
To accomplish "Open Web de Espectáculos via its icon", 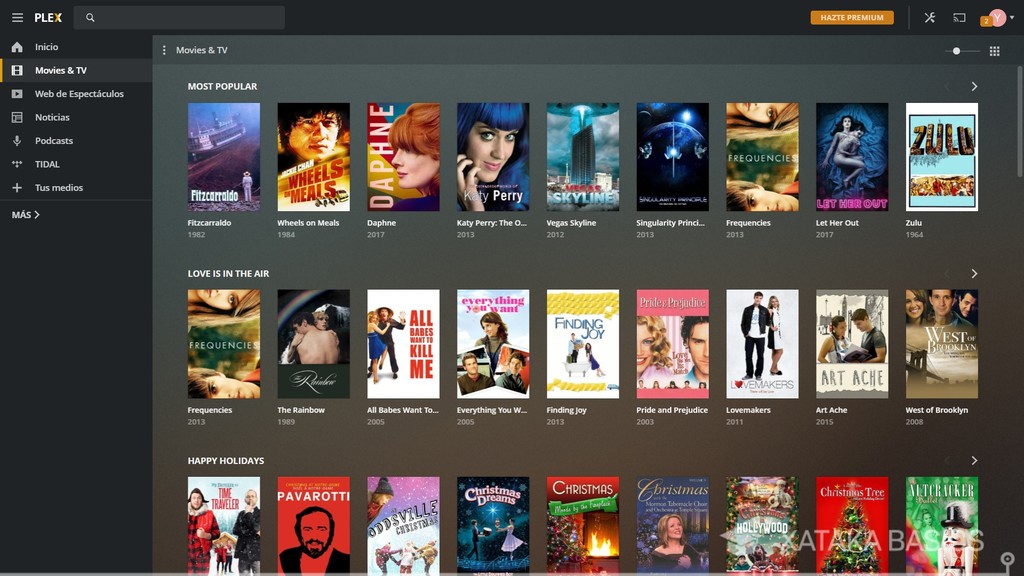I will [14, 94].
